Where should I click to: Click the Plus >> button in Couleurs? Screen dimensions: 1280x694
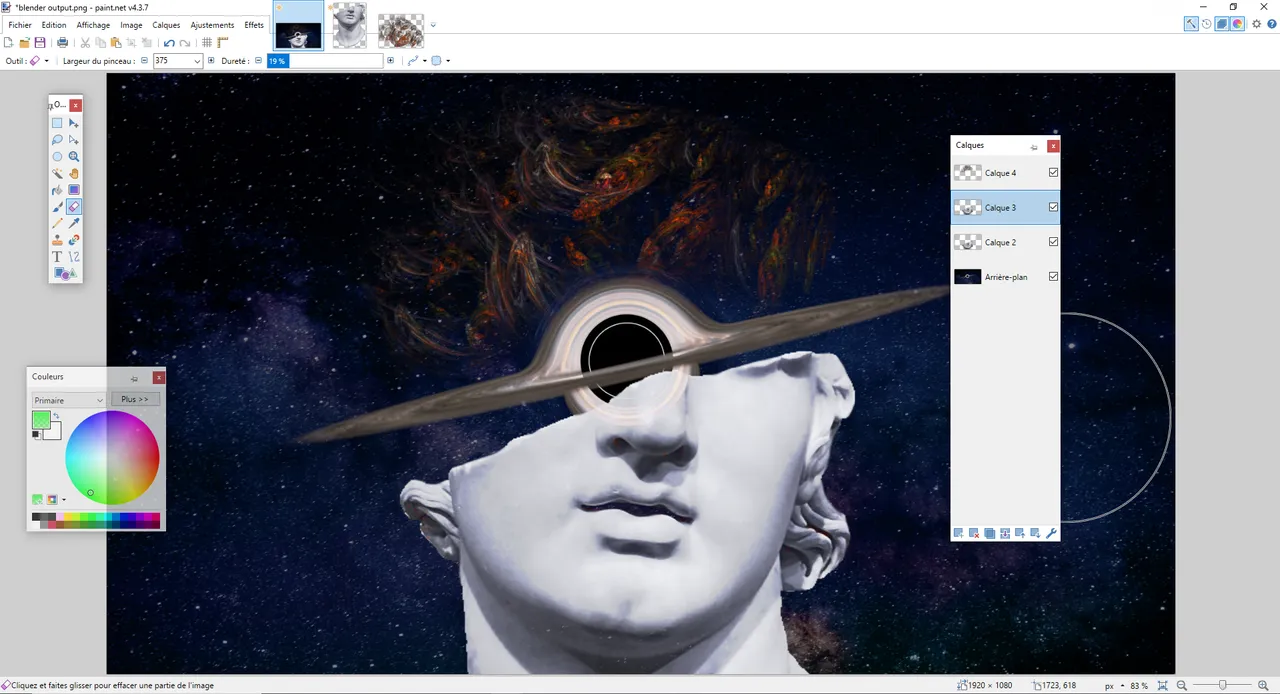pyautogui.click(x=135, y=400)
